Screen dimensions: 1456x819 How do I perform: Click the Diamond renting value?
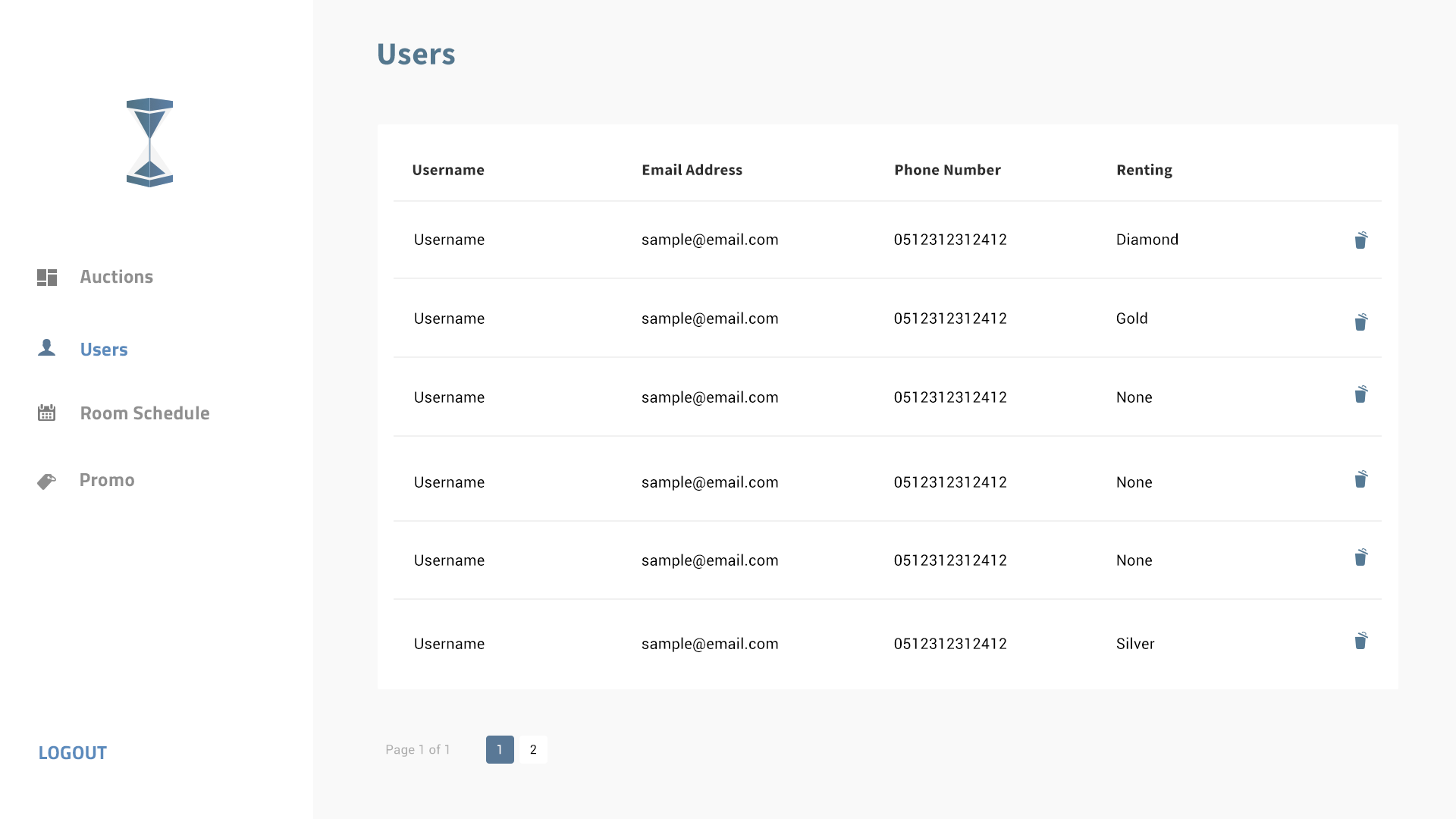pyautogui.click(x=1147, y=240)
